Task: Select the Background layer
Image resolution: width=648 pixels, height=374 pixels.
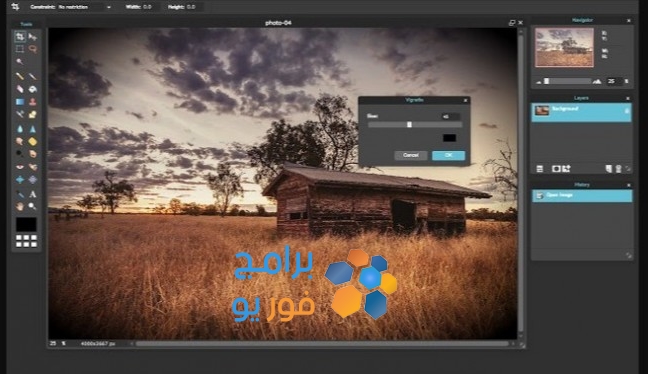Action: pos(581,112)
